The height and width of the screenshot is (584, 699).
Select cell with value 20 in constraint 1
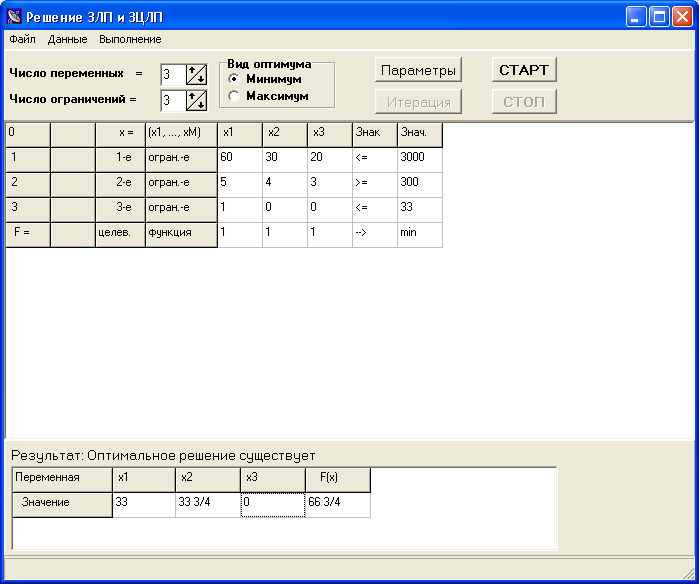(330, 160)
